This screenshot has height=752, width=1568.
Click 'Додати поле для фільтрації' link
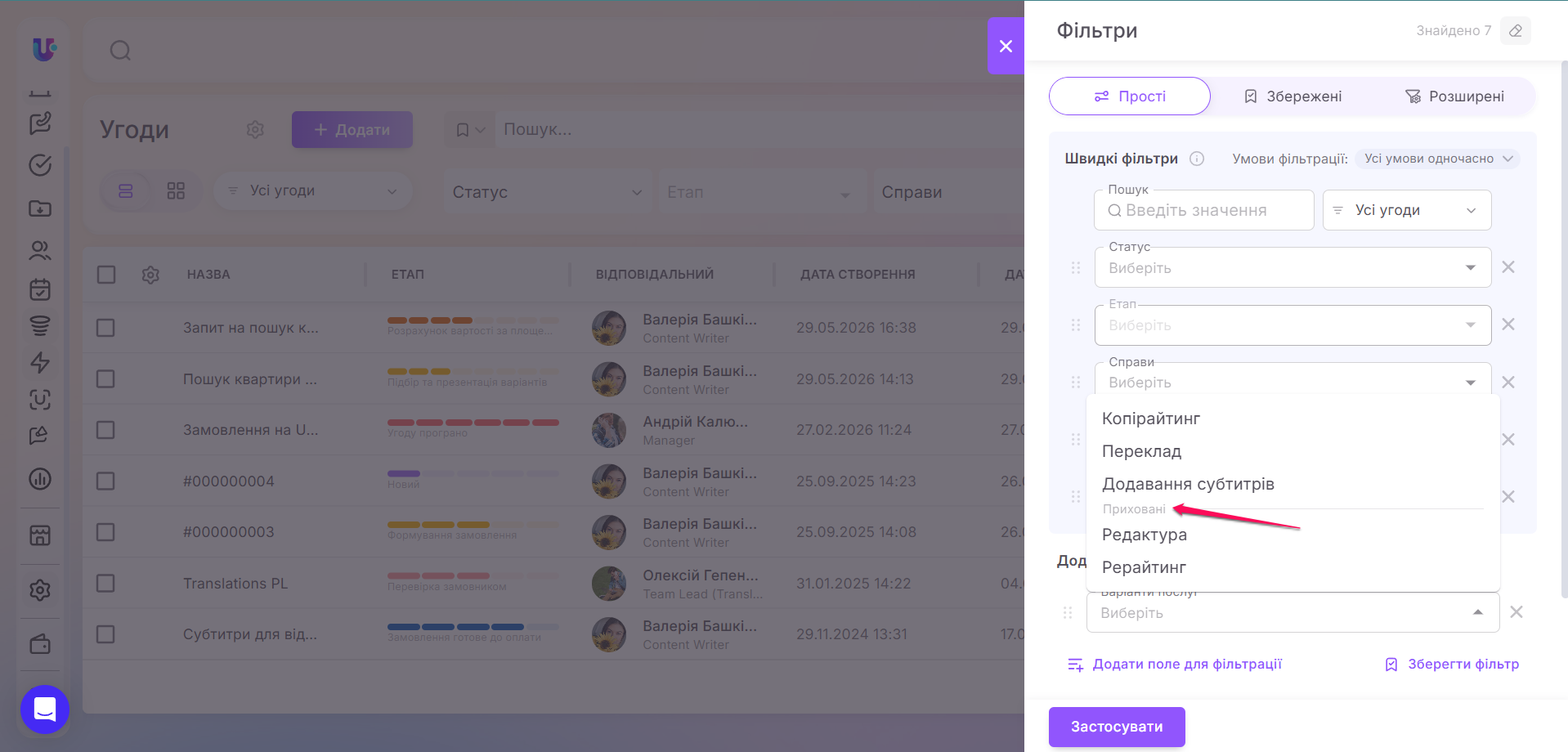pos(1175,665)
